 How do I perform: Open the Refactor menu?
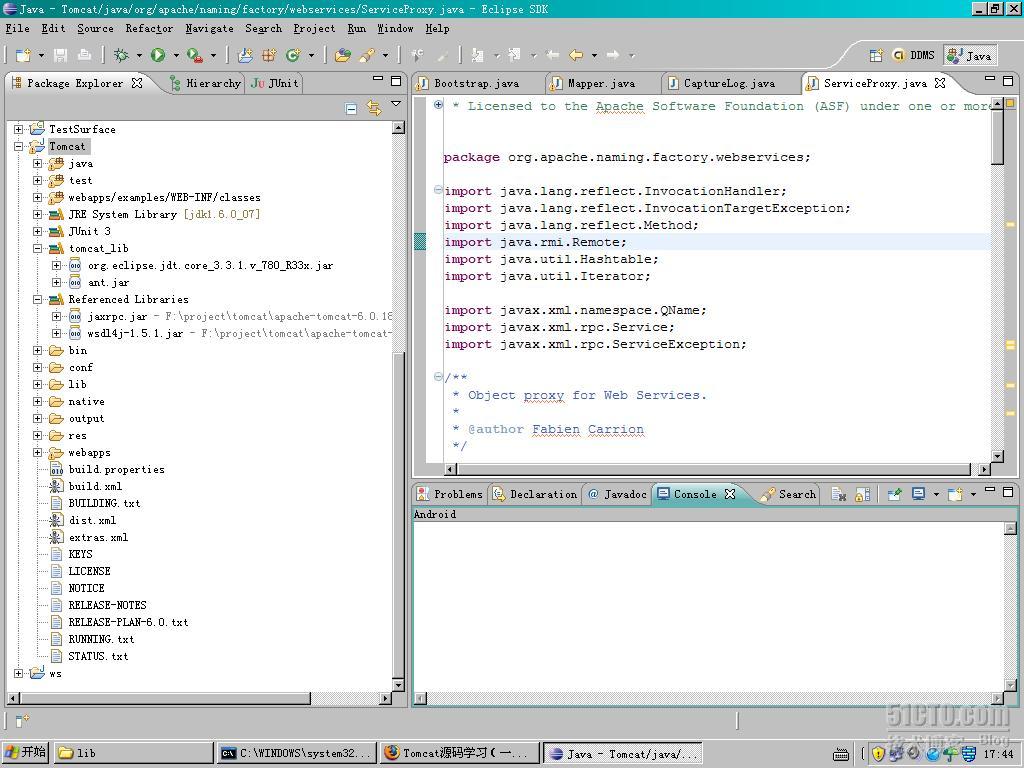[x=149, y=28]
